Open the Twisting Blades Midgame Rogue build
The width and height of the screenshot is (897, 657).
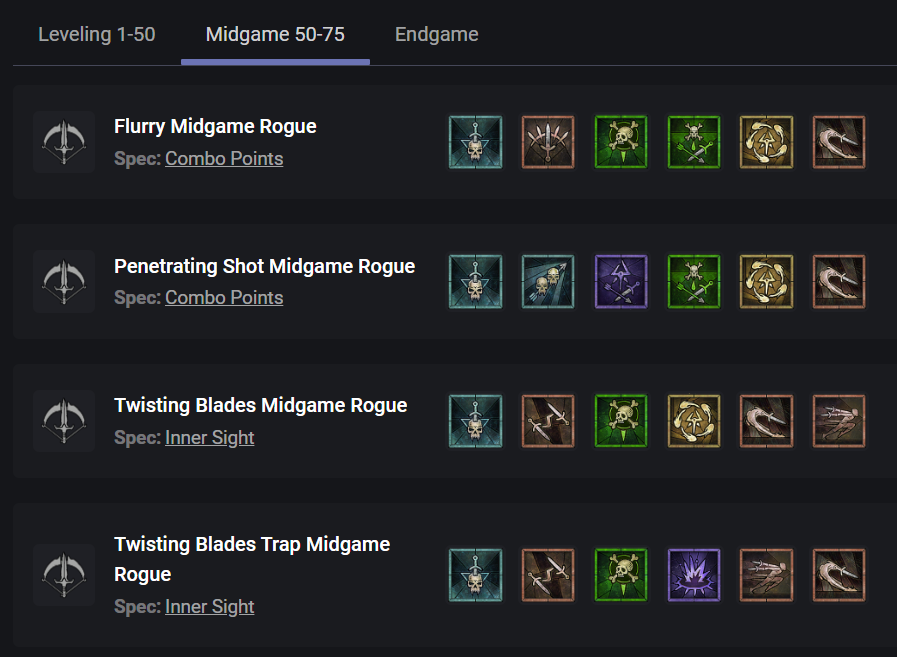point(260,405)
